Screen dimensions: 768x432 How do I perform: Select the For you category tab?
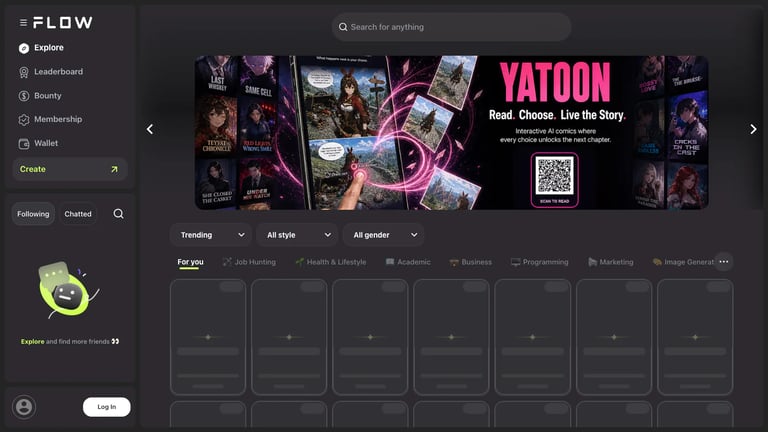tap(190, 262)
